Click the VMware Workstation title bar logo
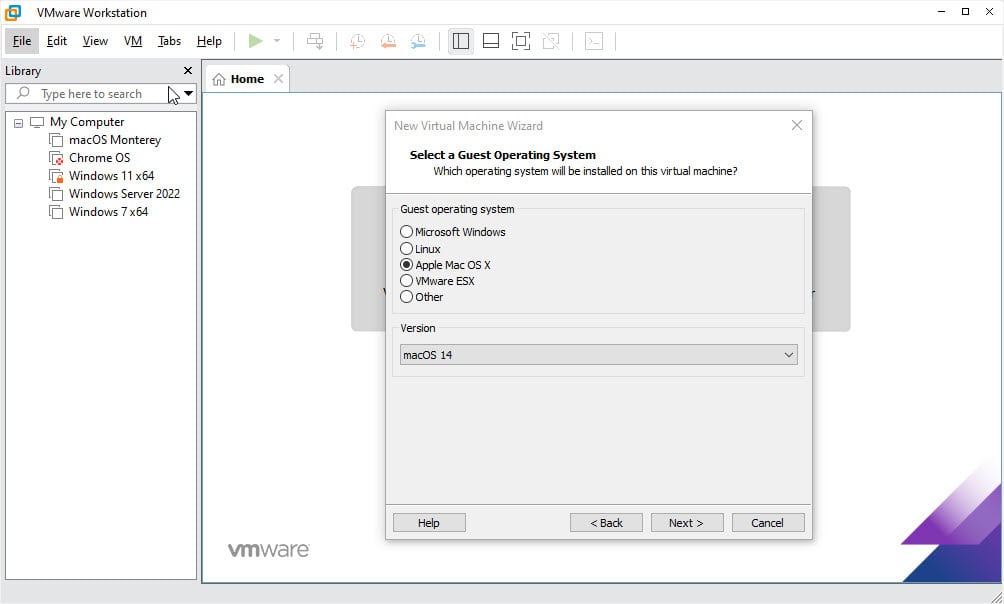 pyautogui.click(x=13, y=12)
